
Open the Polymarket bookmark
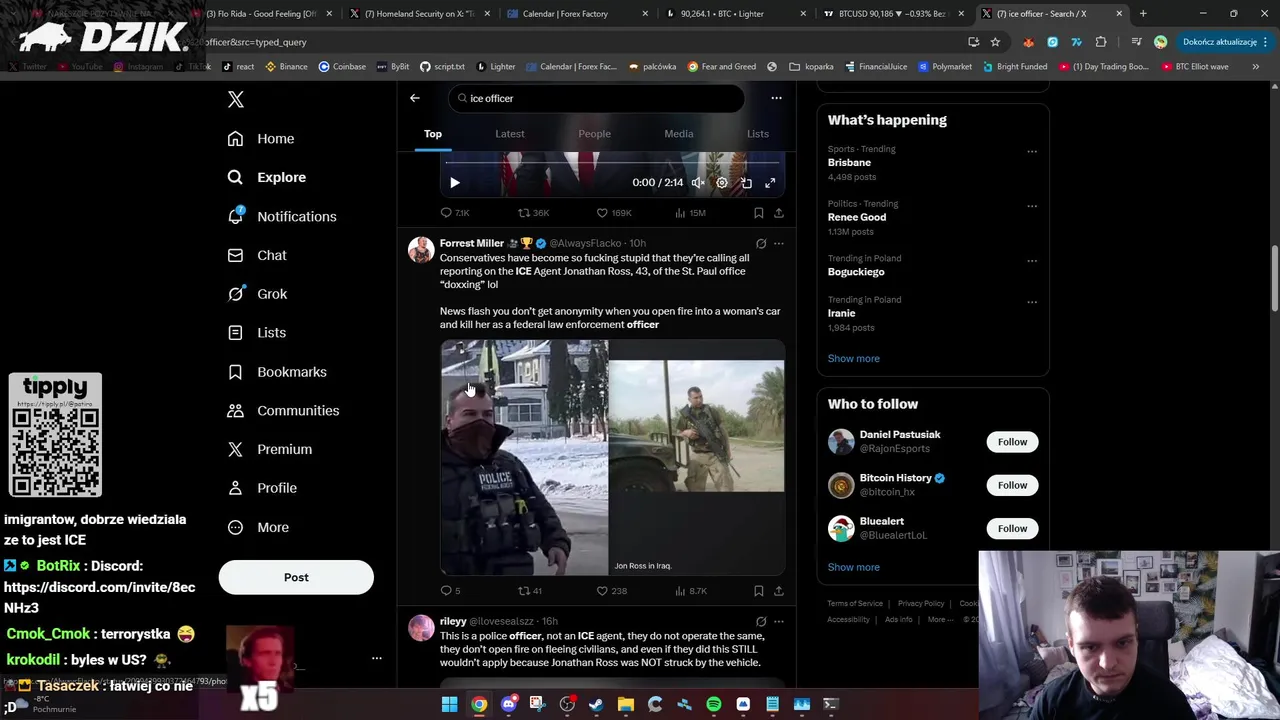pyautogui.click(x=944, y=66)
